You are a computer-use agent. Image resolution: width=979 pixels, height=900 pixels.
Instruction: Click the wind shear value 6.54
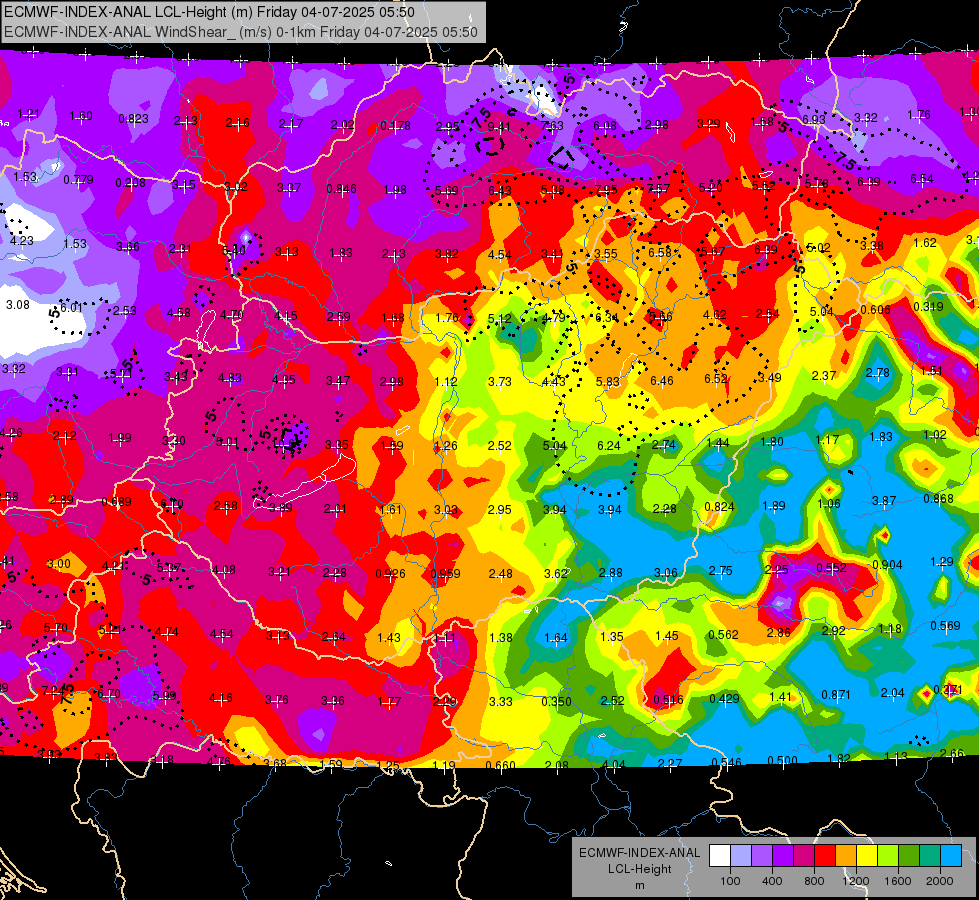(x=922, y=179)
